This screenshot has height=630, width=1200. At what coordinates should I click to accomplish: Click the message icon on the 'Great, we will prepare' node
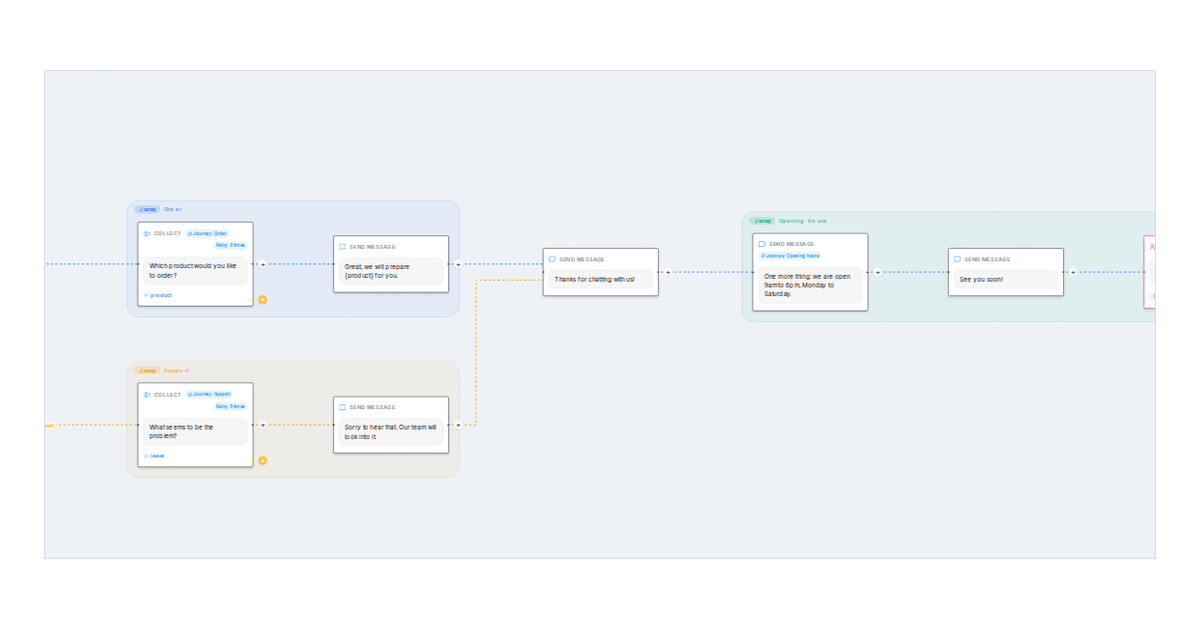(x=343, y=247)
